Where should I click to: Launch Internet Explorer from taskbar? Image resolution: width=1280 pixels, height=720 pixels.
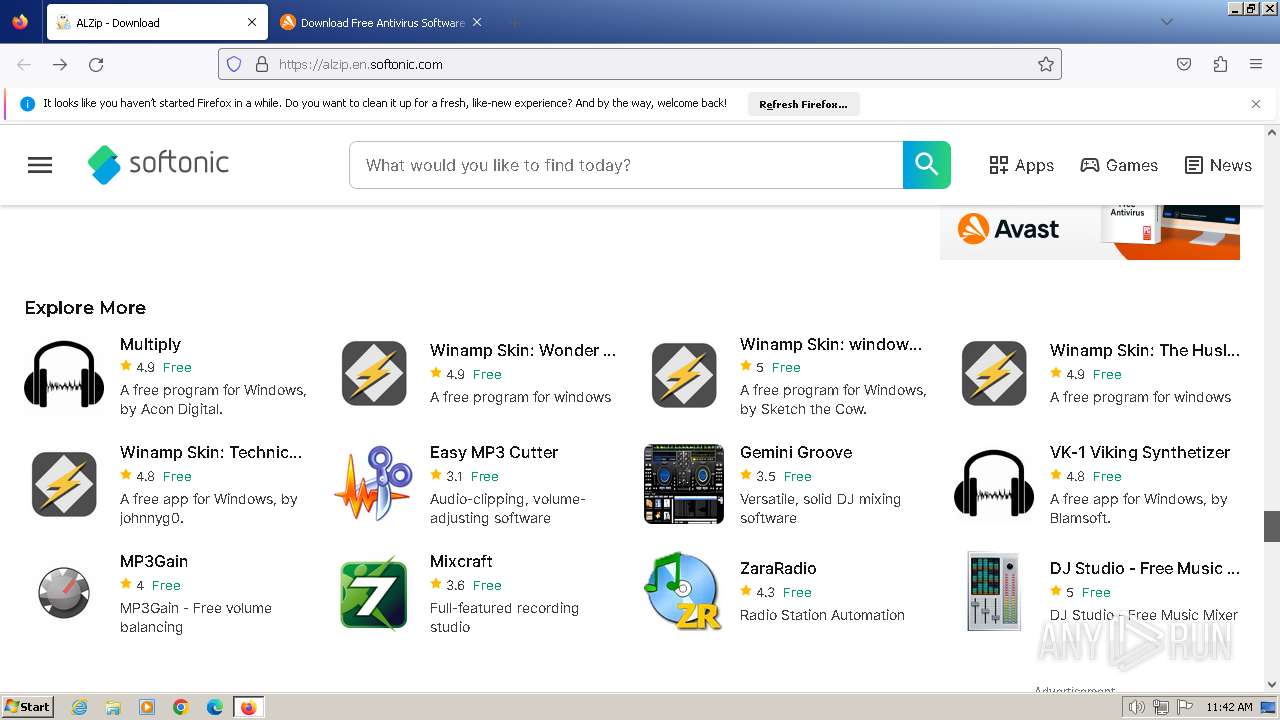[x=79, y=707]
